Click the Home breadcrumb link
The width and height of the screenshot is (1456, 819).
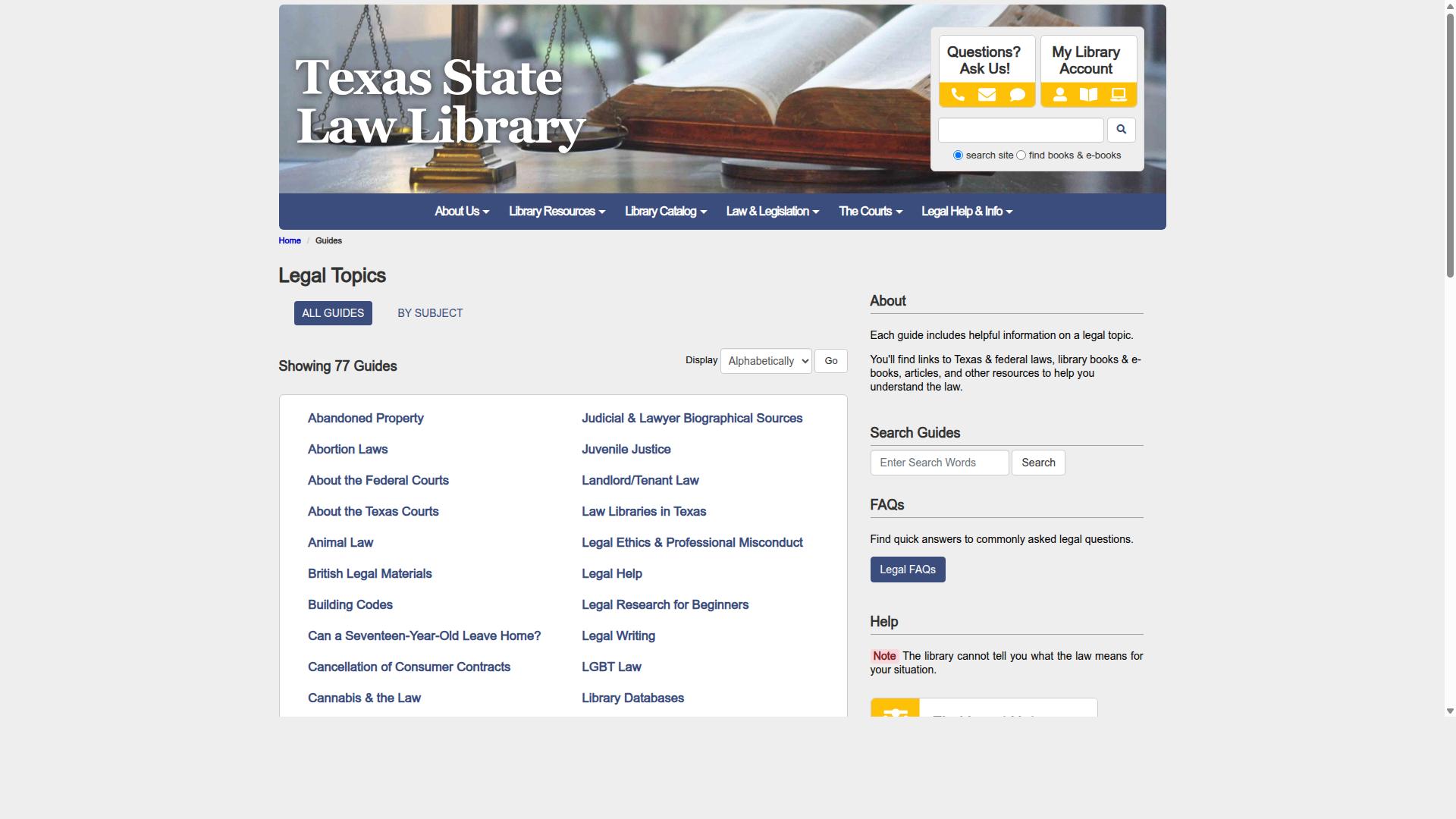pyautogui.click(x=290, y=241)
